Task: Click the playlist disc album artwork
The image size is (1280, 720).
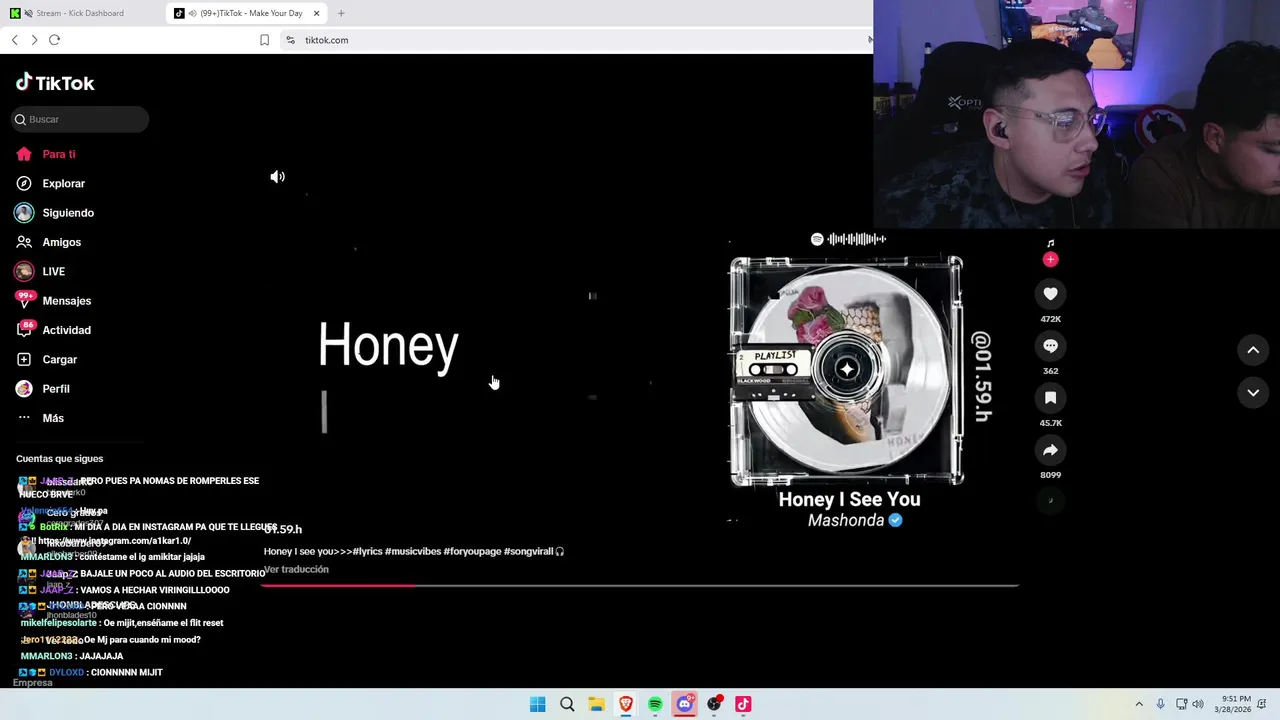Action: click(846, 371)
